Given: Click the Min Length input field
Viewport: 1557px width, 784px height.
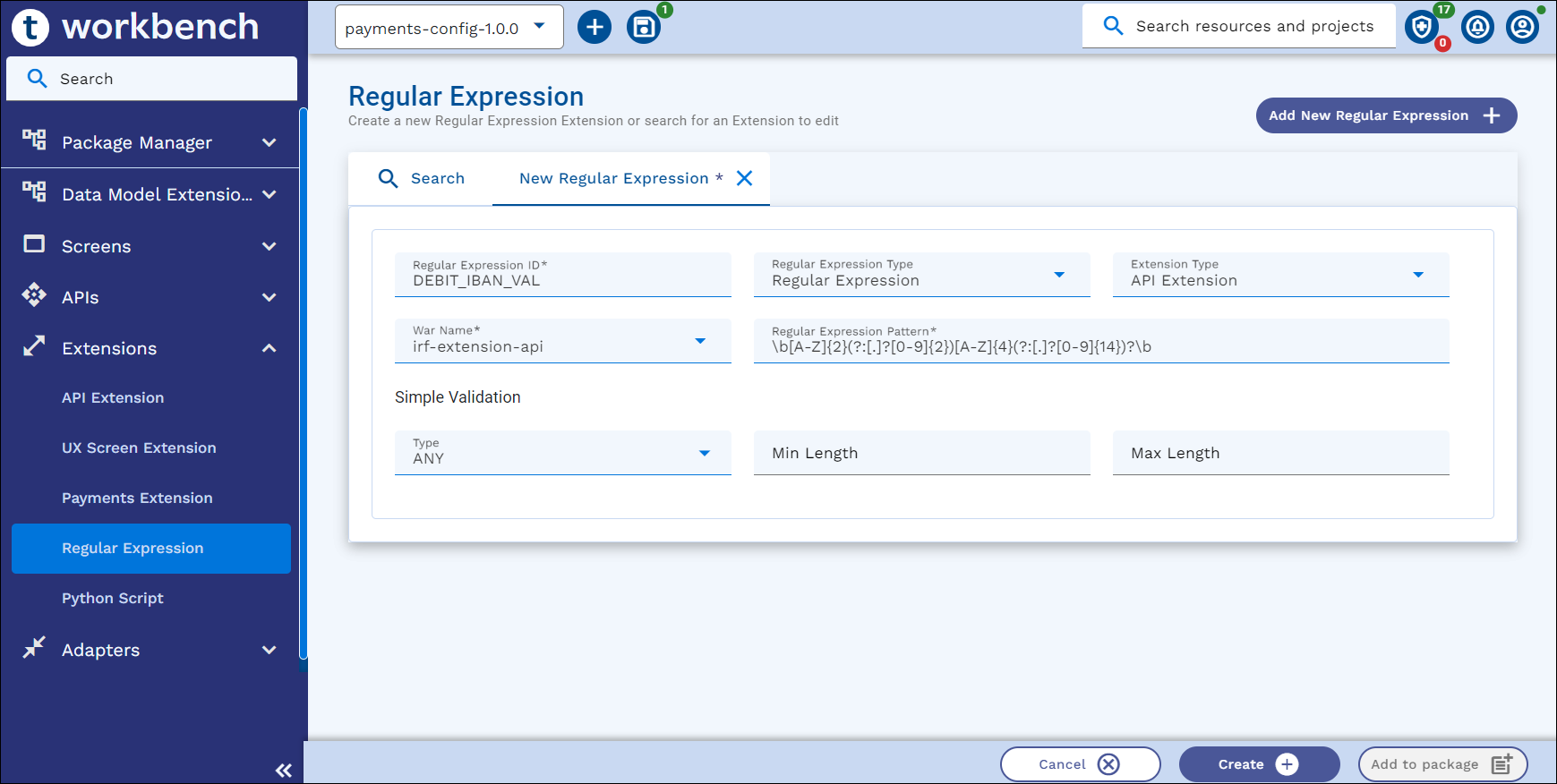Looking at the screenshot, I should (921, 453).
